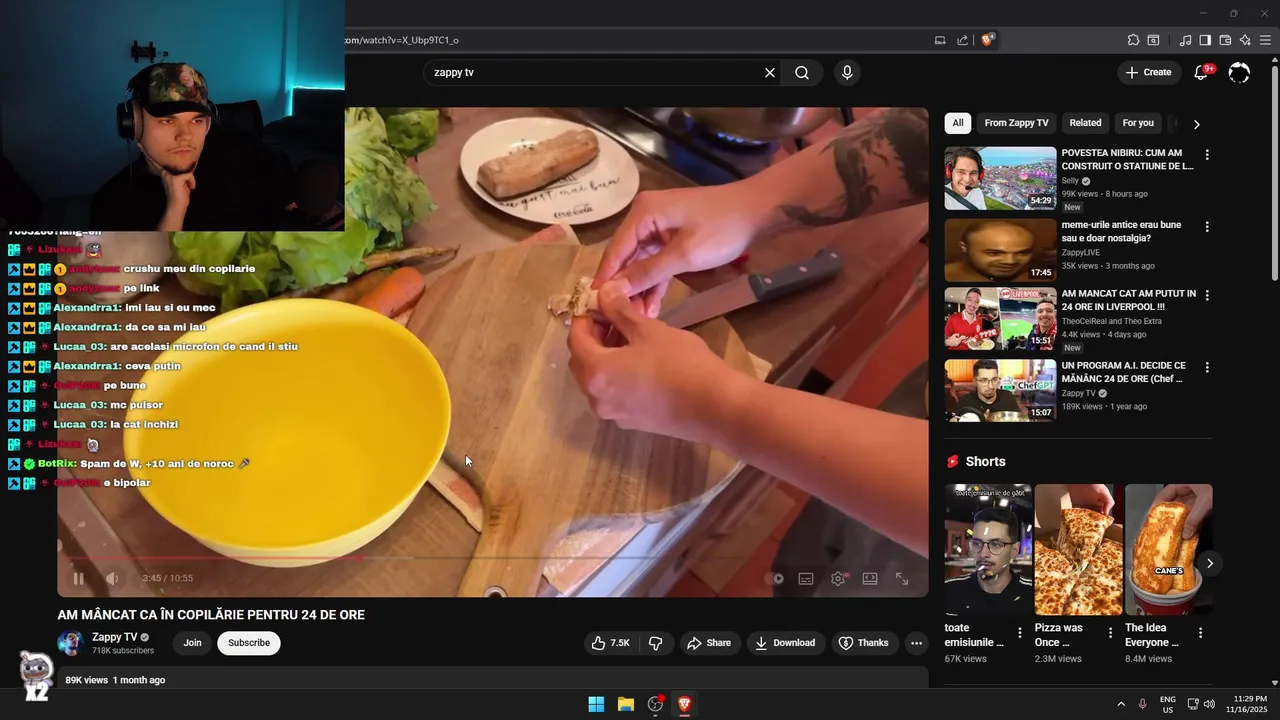
Task: Open the 'toate emisiunile' Short thumbnail
Action: tap(988, 549)
